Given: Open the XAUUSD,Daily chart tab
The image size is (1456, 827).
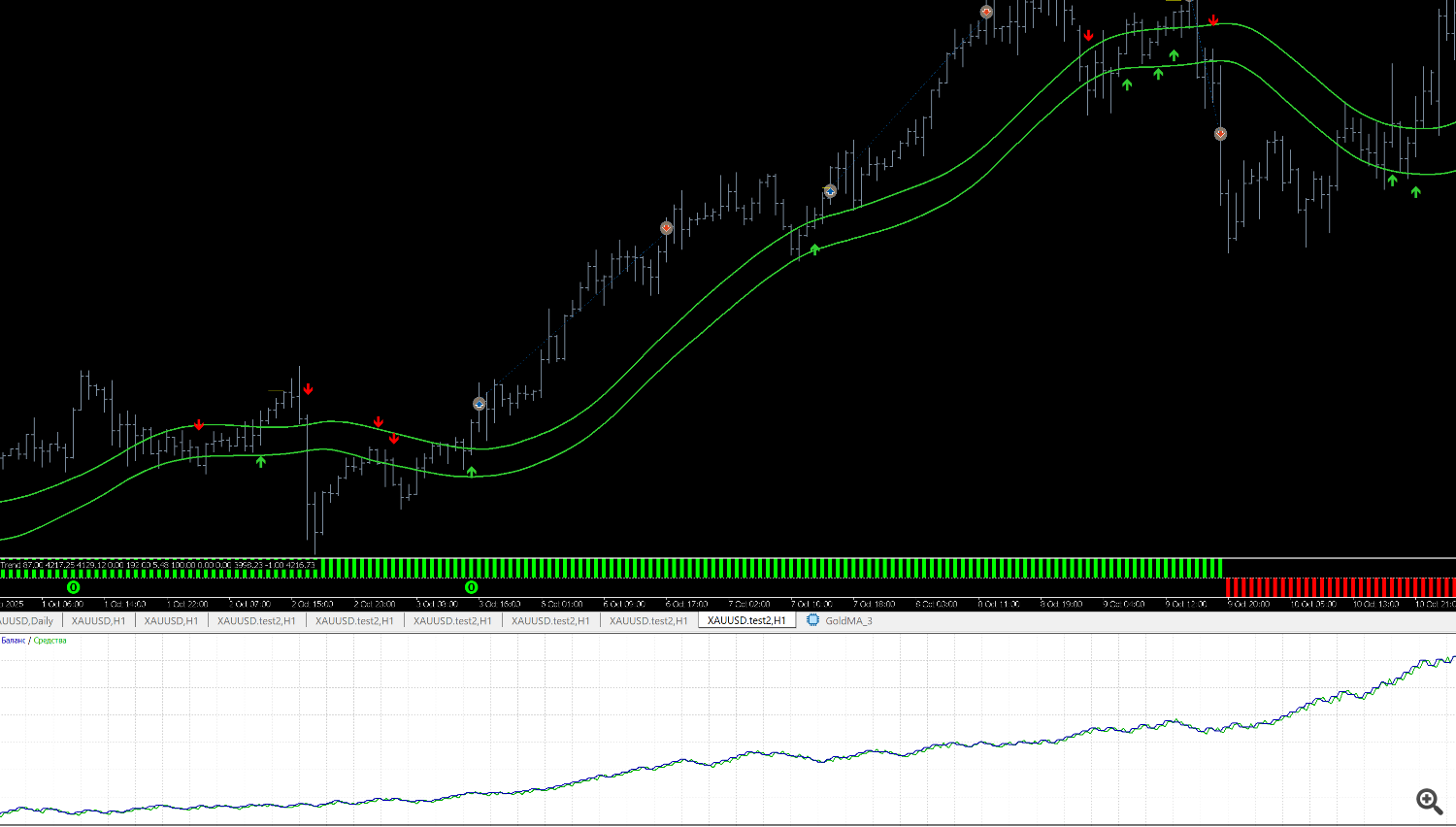Looking at the screenshot, I should click(27, 621).
